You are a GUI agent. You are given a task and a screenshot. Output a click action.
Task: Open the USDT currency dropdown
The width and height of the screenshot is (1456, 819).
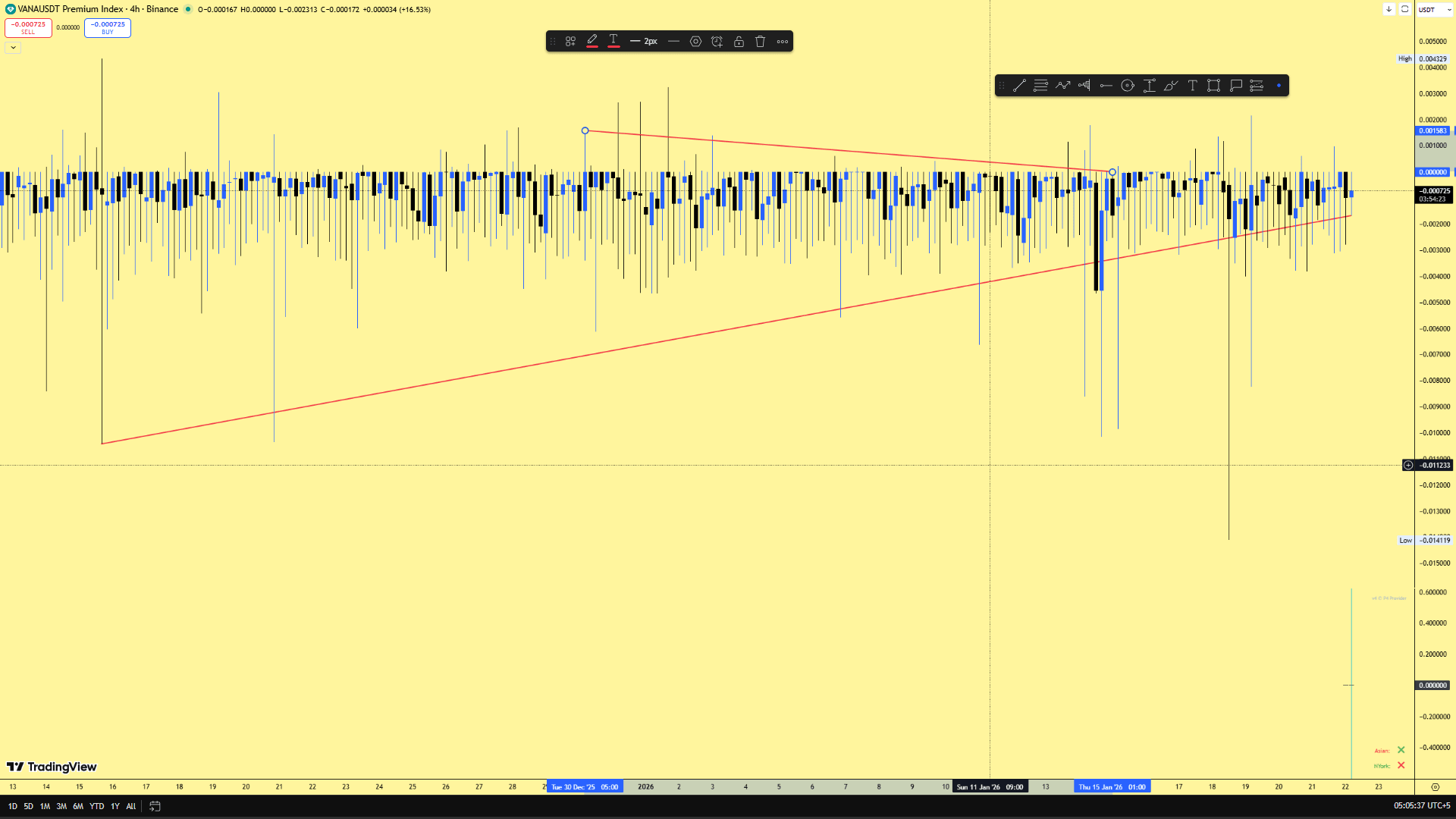[1434, 9]
